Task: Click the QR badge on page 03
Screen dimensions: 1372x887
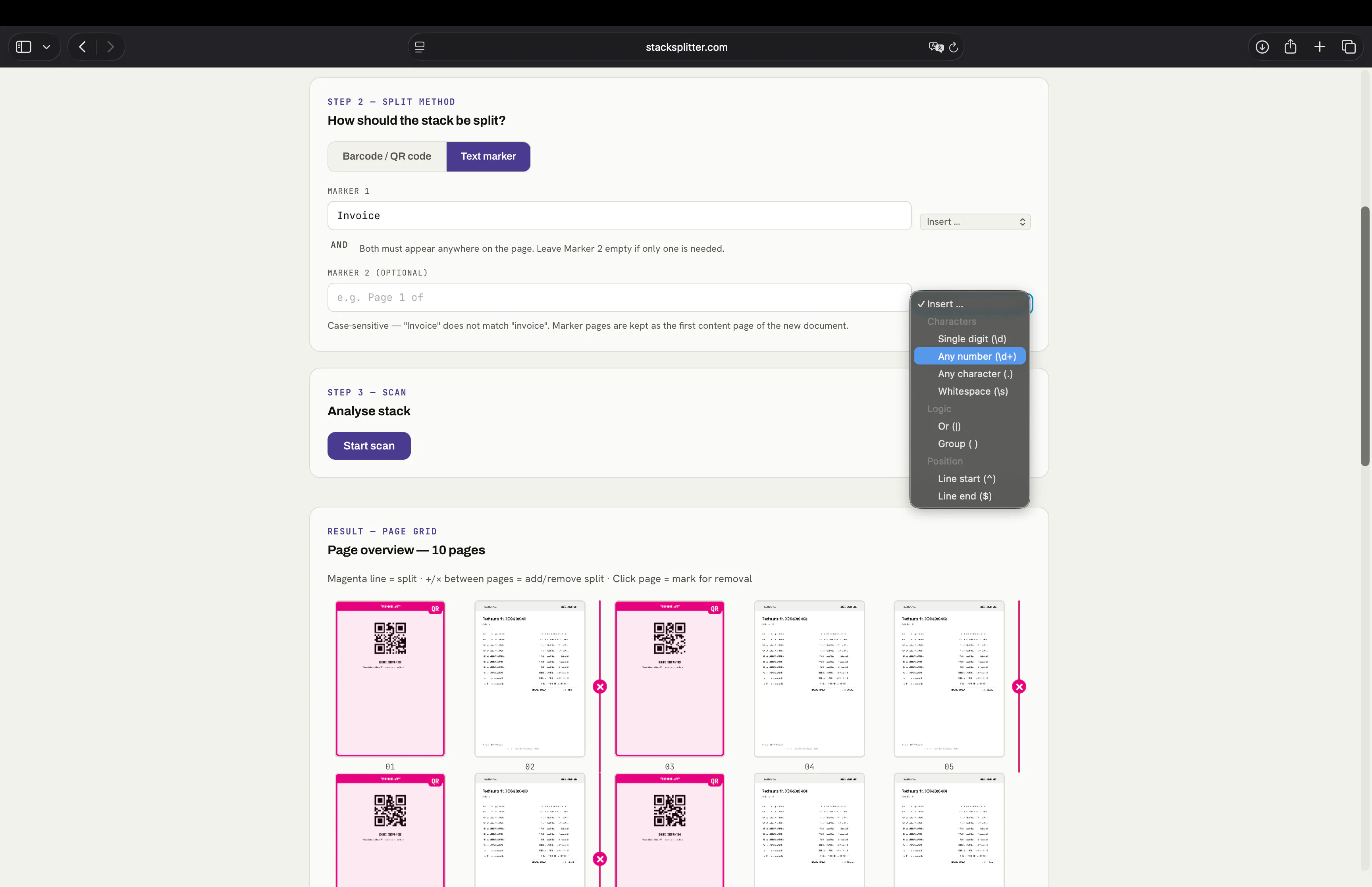Action: click(715, 609)
